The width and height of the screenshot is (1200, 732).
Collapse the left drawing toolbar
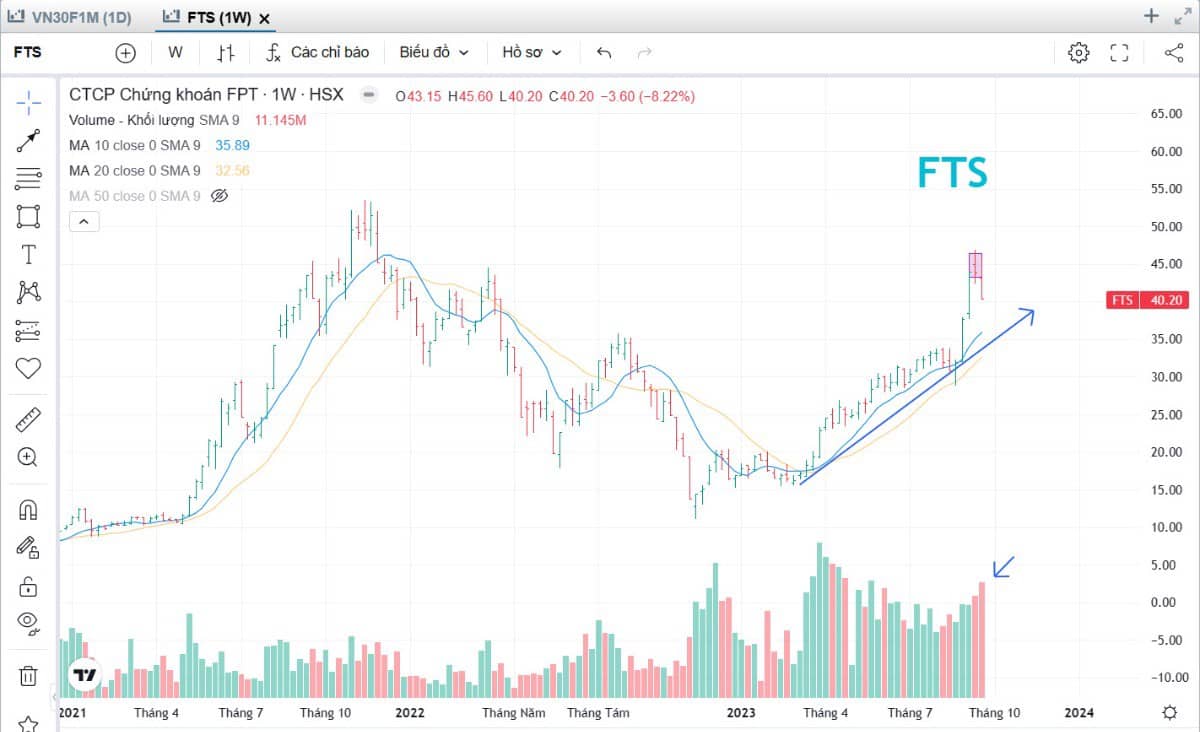tap(53, 697)
